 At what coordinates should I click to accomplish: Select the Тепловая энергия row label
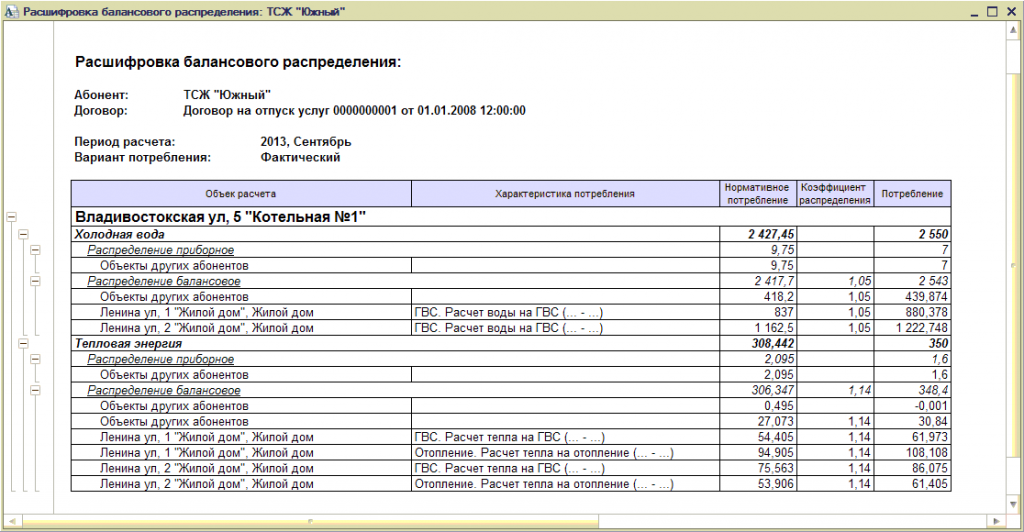coord(128,343)
